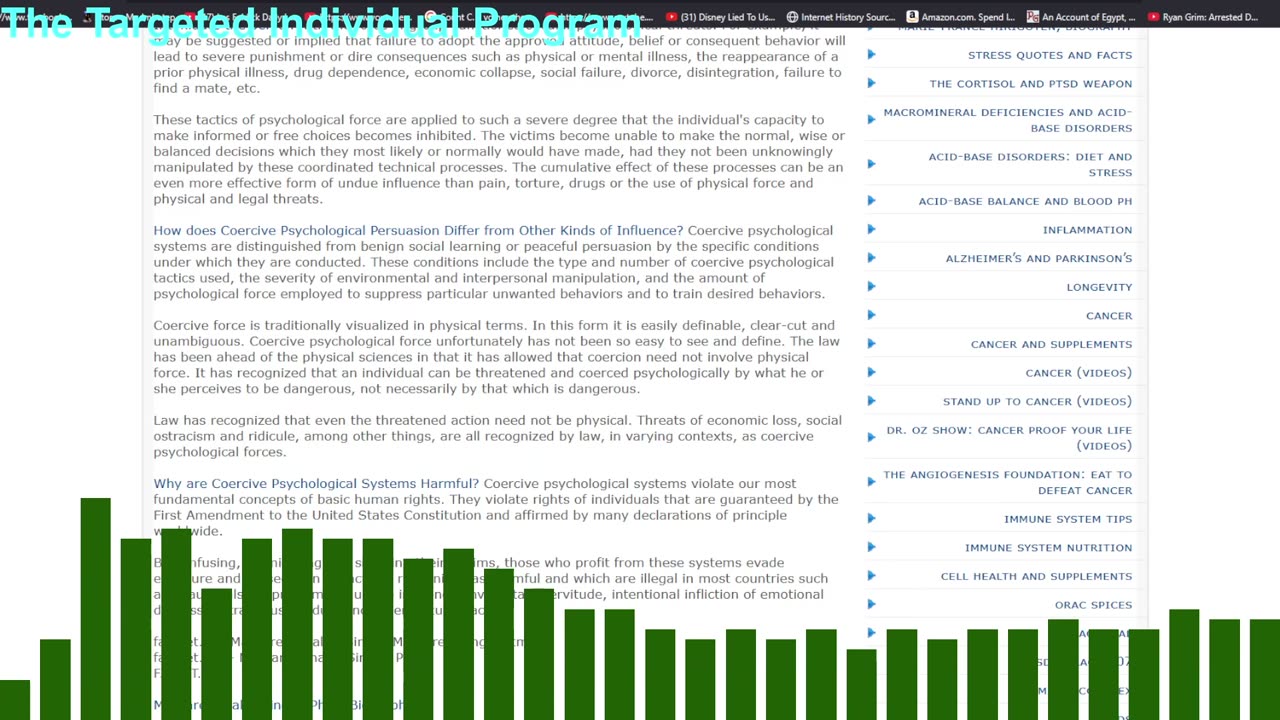Click arrow icon next to Cell Health and Supplements
The image size is (1280, 720).
(871, 576)
